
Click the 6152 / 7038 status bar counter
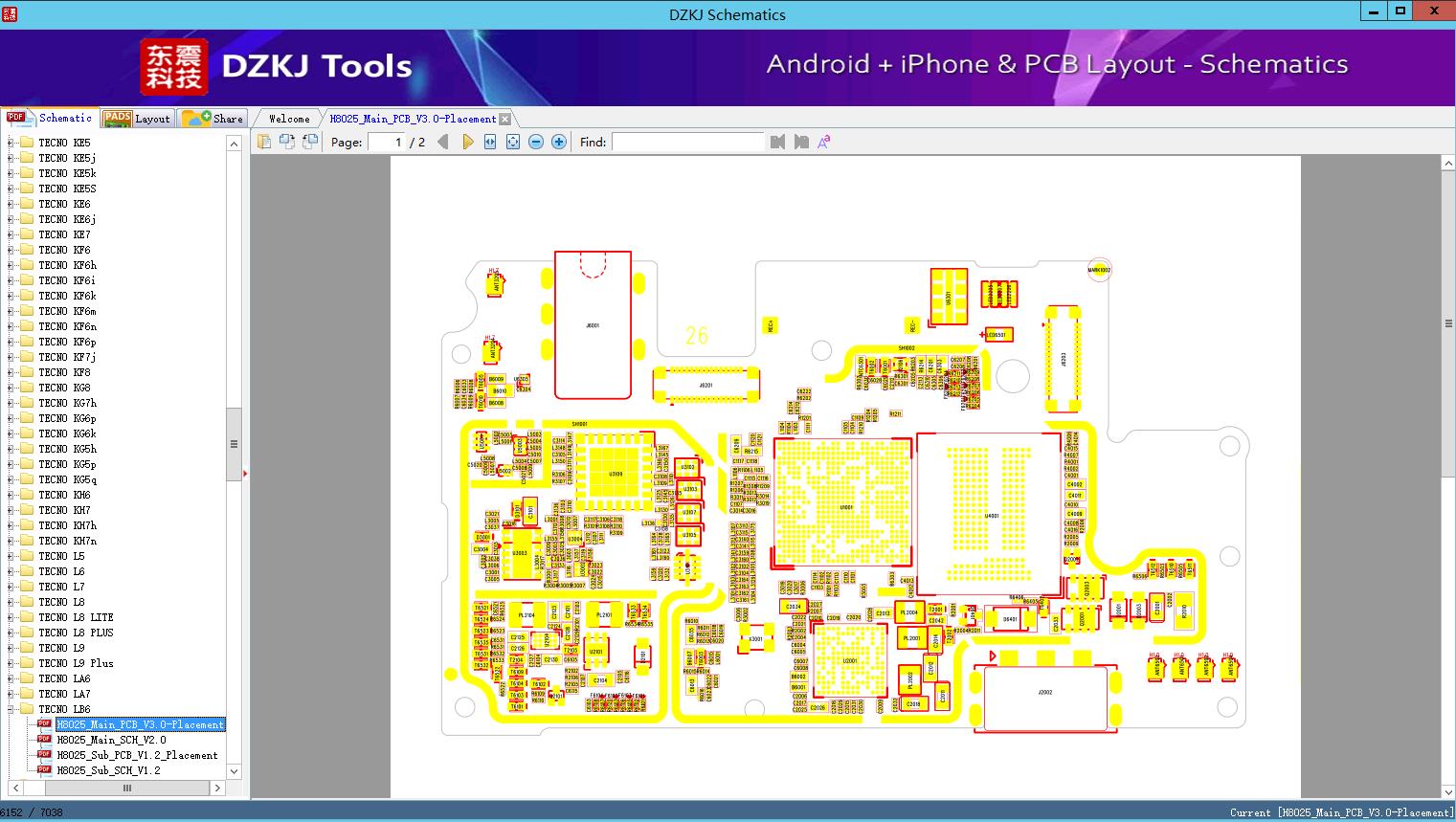click(x=32, y=812)
